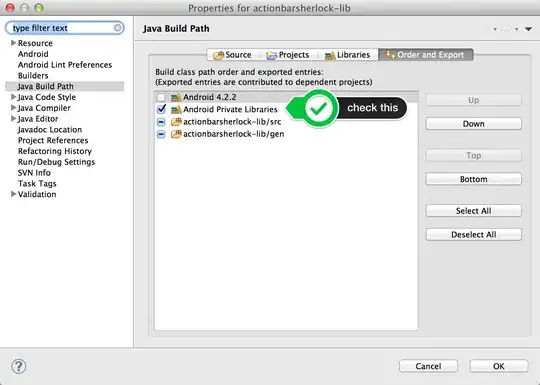
Task: Click the Bottom button
Action: click(x=474, y=179)
